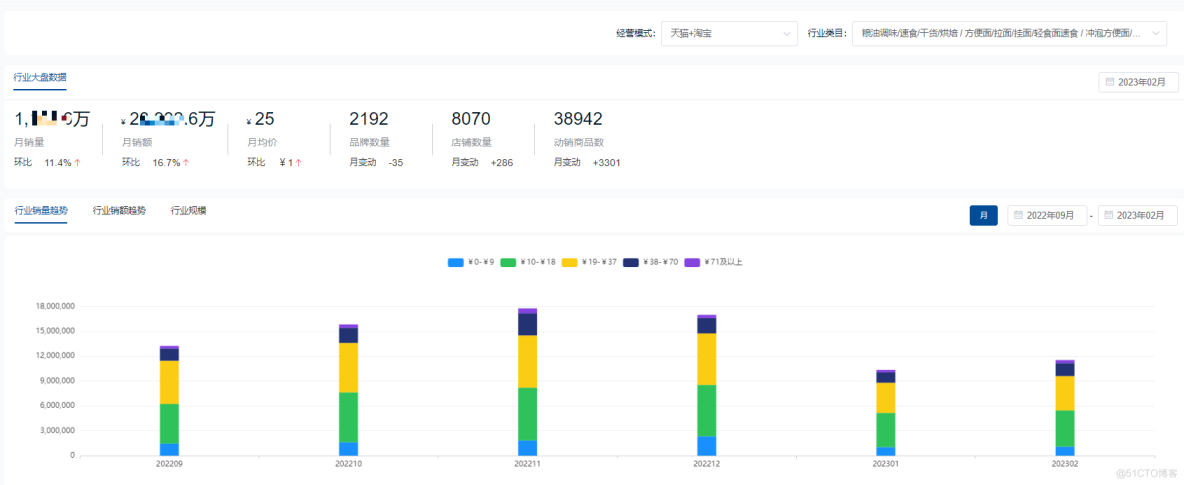Viewport: 1184px width, 485px height.
Task: Open the 行业规模 tab
Action: [188, 211]
